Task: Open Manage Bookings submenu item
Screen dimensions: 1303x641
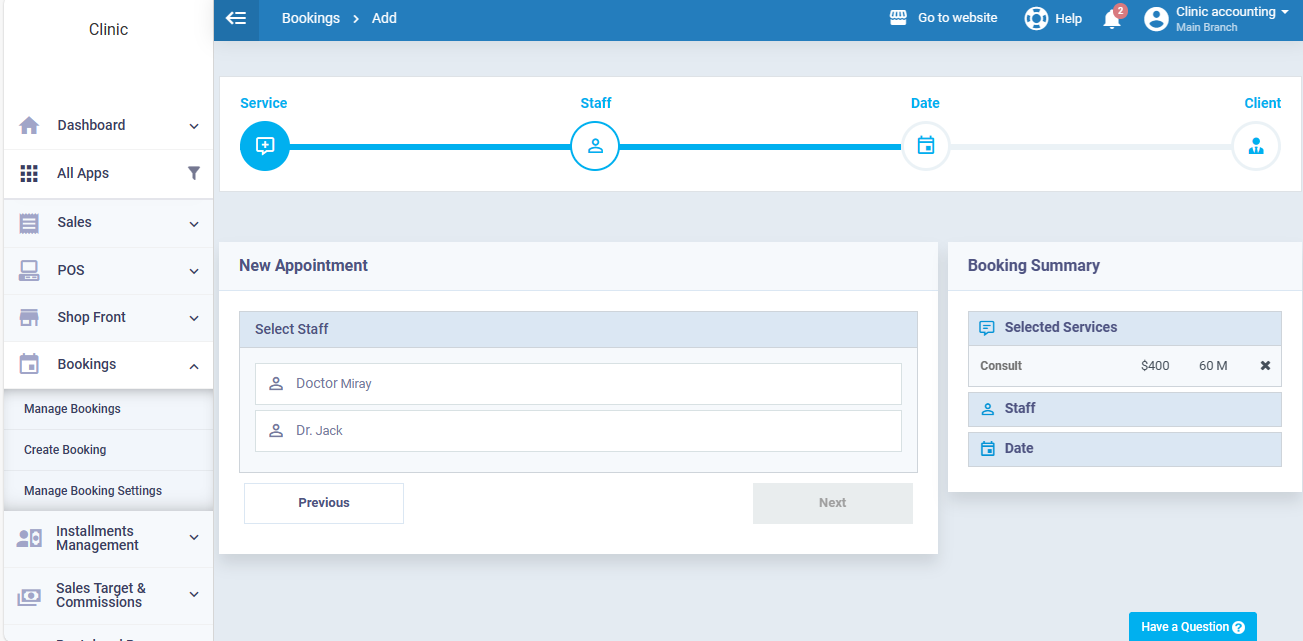Action: point(72,409)
